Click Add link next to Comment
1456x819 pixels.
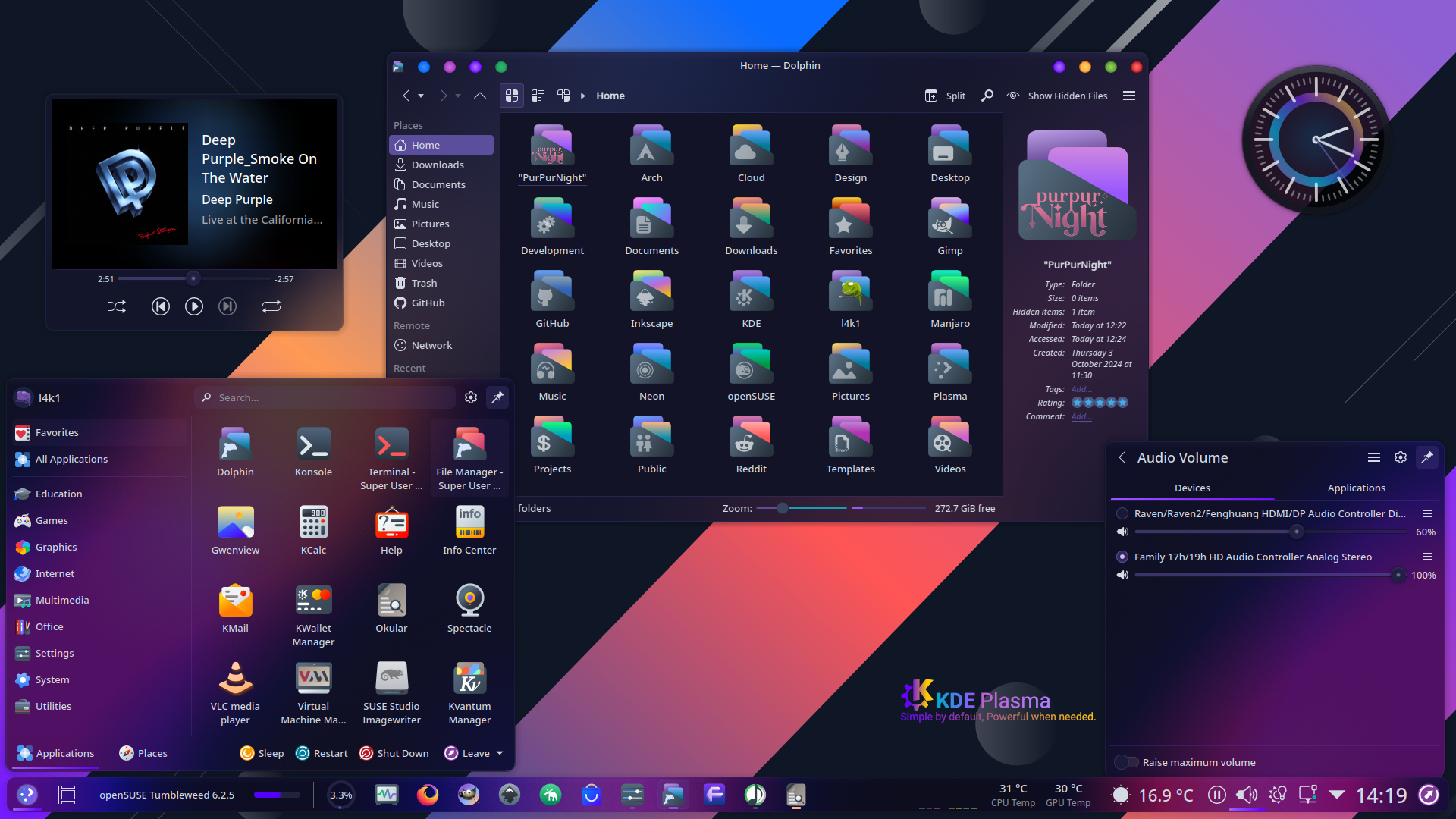click(x=1081, y=416)
